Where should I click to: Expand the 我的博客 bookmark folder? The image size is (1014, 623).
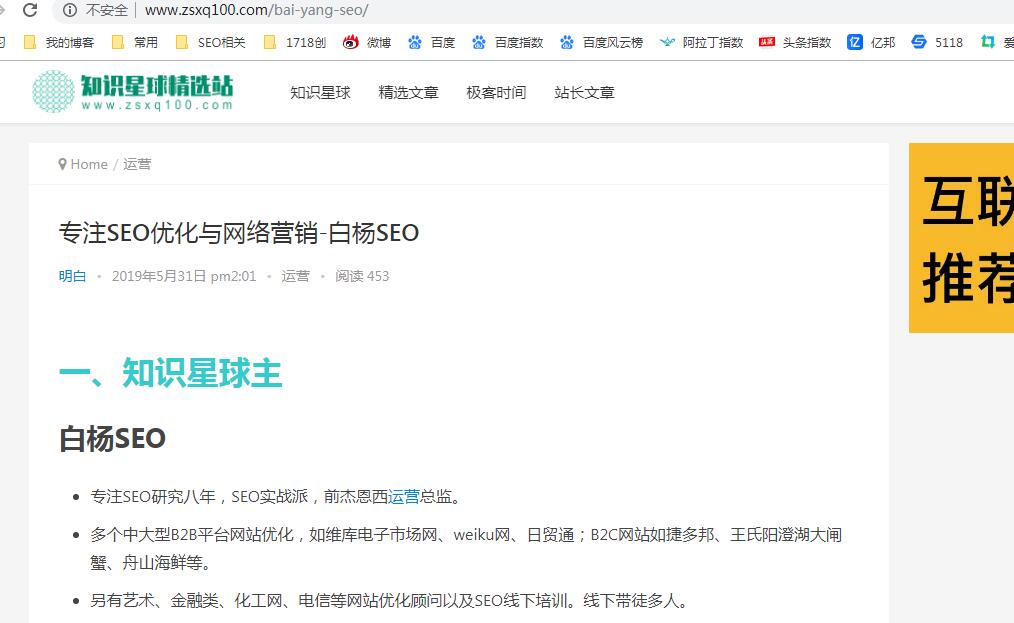(58, 42)
